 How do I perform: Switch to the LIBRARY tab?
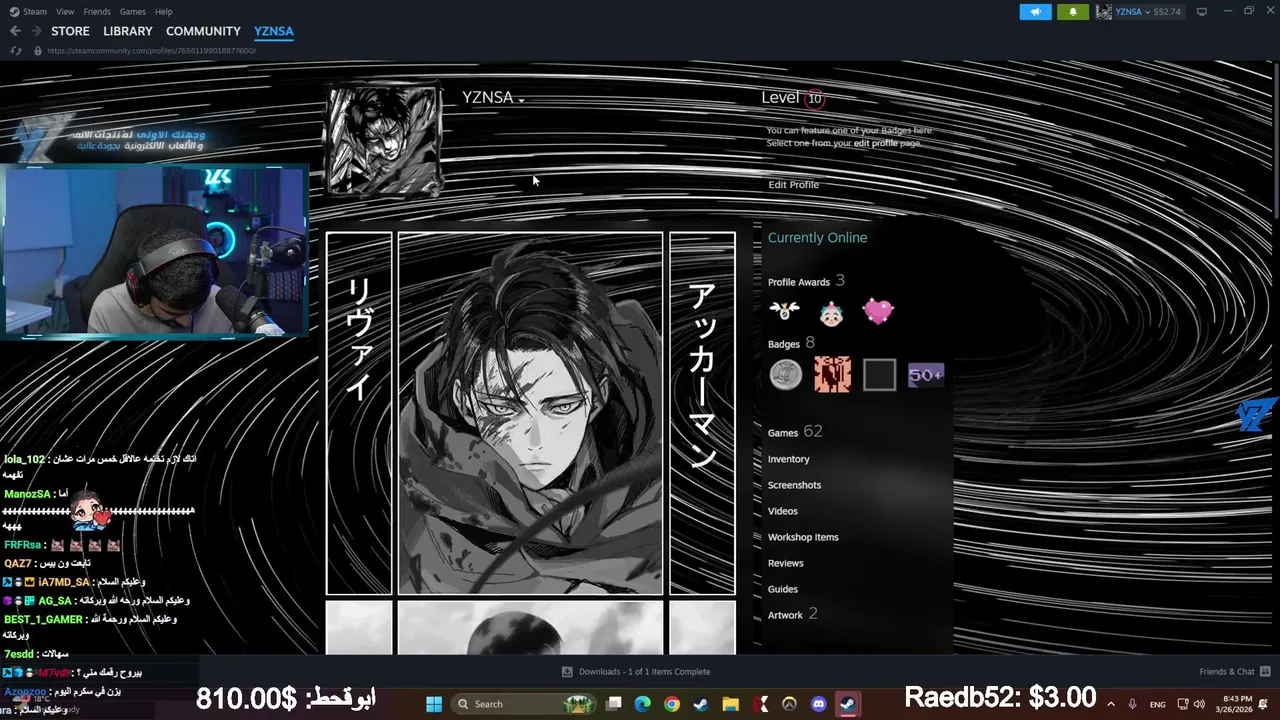(128, 31)
